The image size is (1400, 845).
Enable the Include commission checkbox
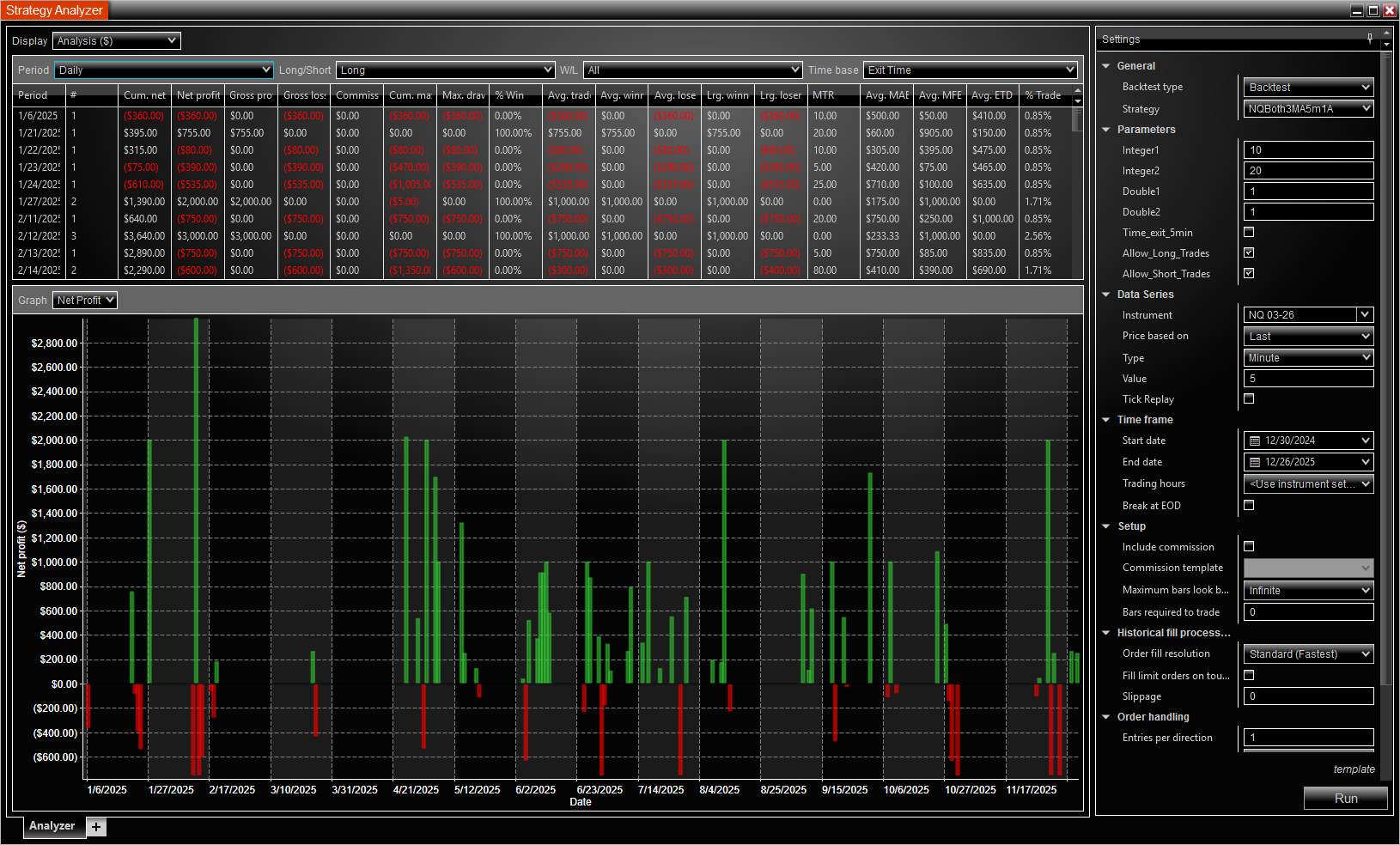(x=1249, y=546)
